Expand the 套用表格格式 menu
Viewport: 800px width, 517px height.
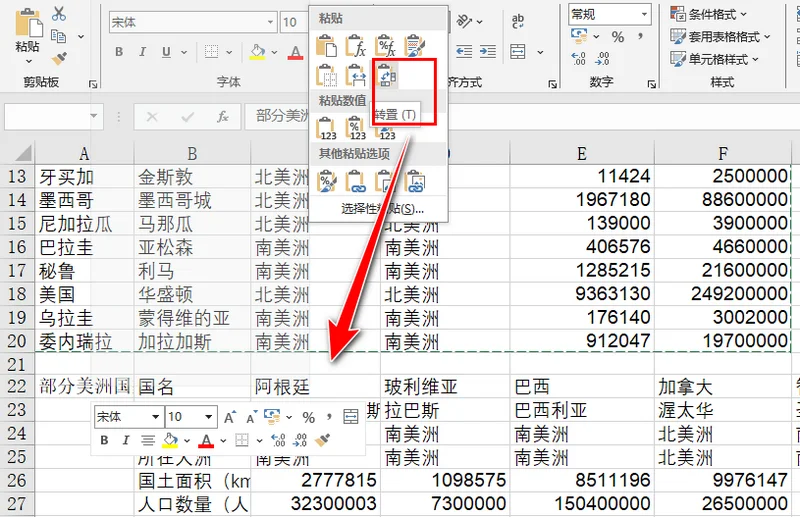767,37
